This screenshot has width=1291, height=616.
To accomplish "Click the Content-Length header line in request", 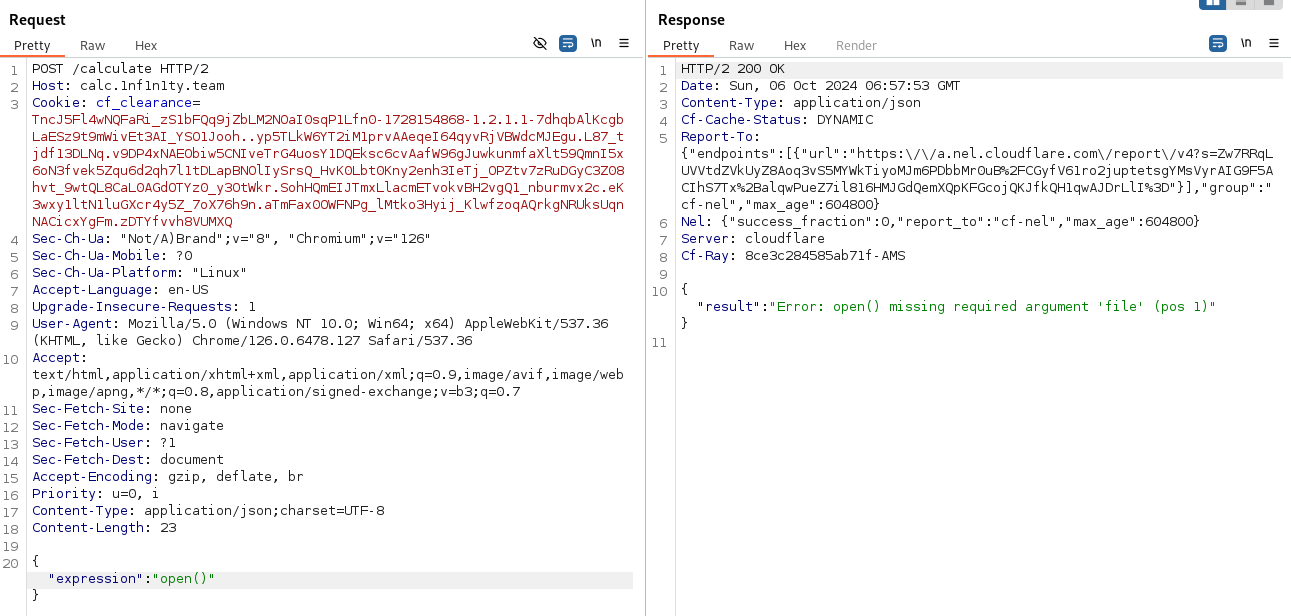I will click(x=104, y=527).
